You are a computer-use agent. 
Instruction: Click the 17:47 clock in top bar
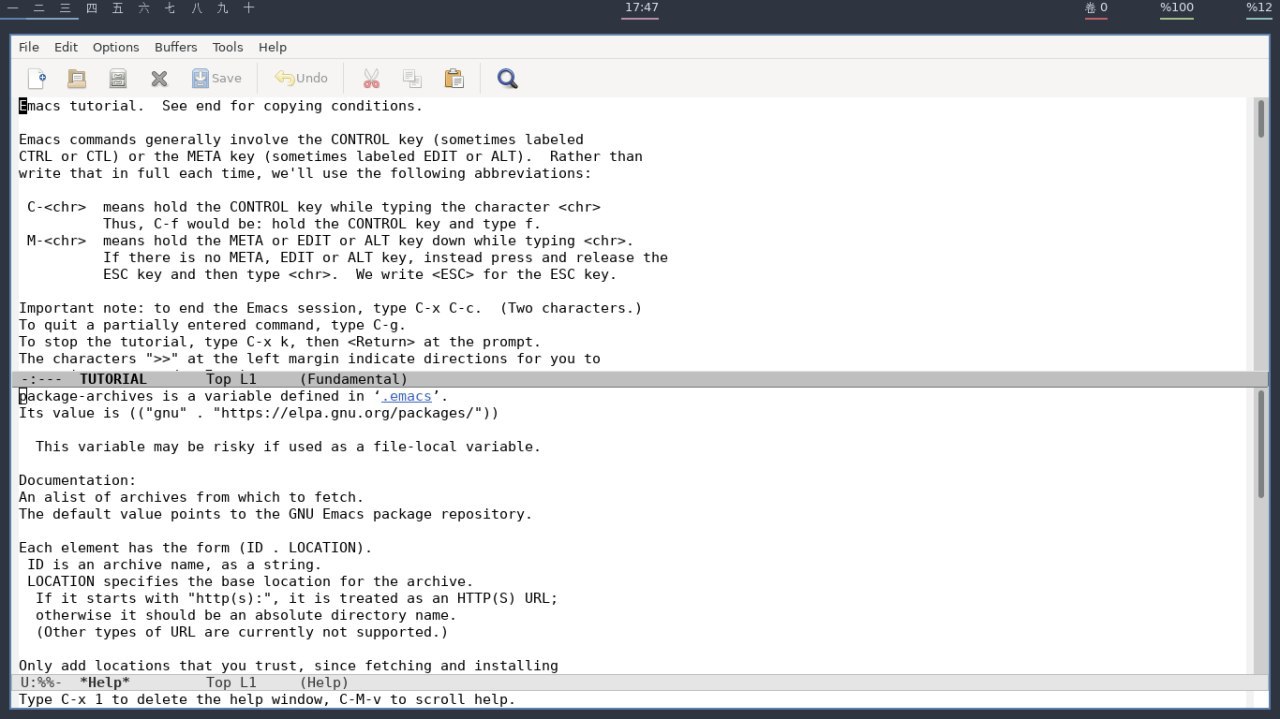641,8
